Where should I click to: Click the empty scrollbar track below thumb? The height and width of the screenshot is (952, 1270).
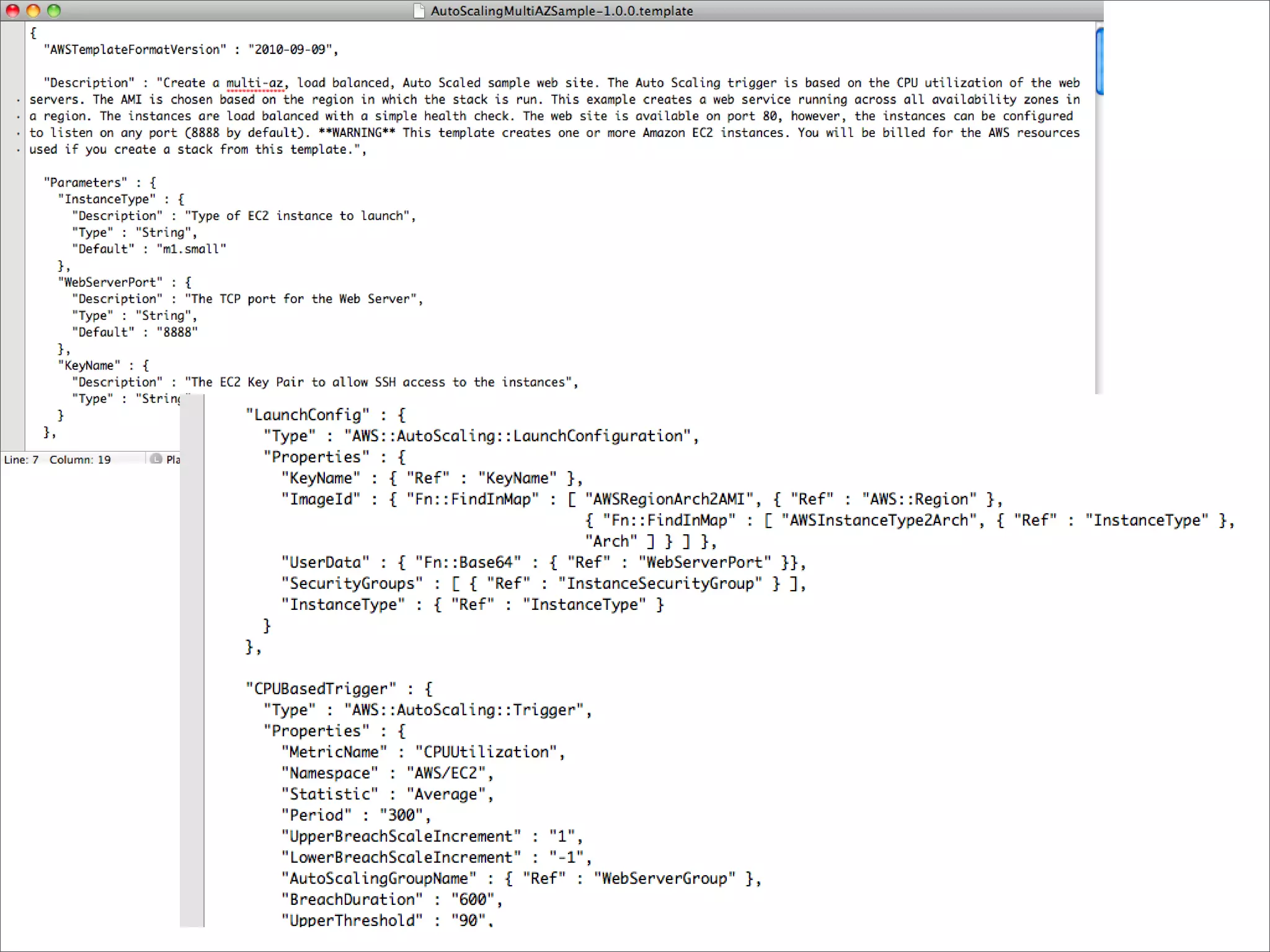1099,248
